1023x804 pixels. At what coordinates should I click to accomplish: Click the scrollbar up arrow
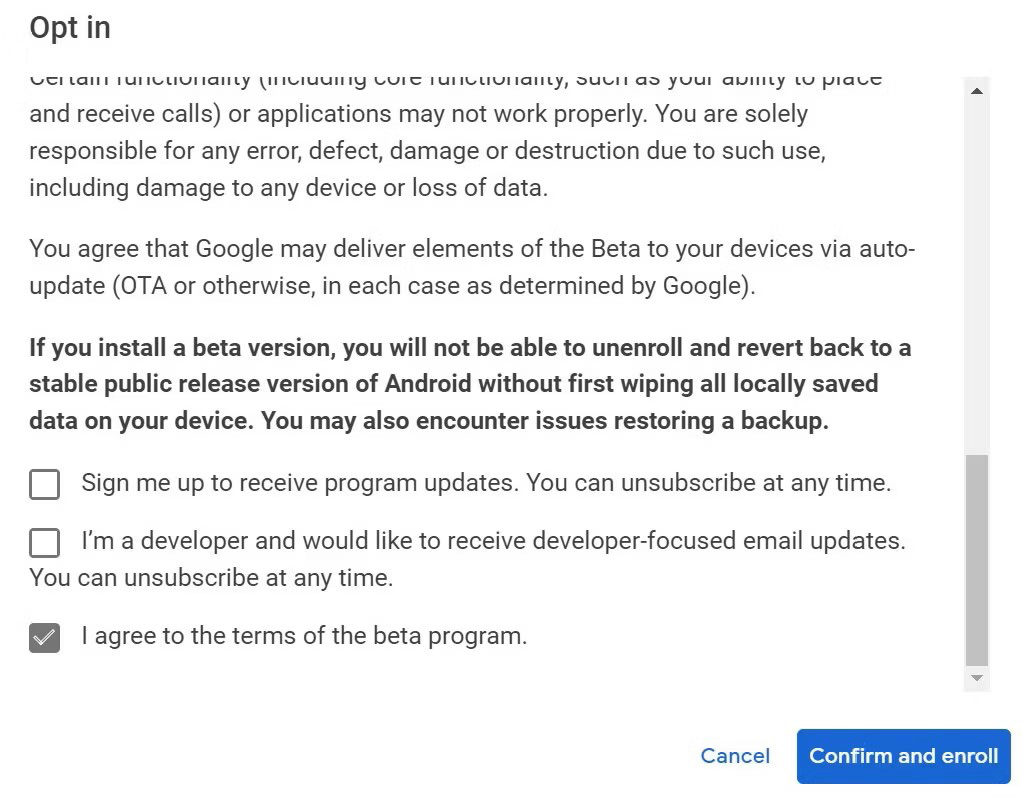tap(977, 91)
